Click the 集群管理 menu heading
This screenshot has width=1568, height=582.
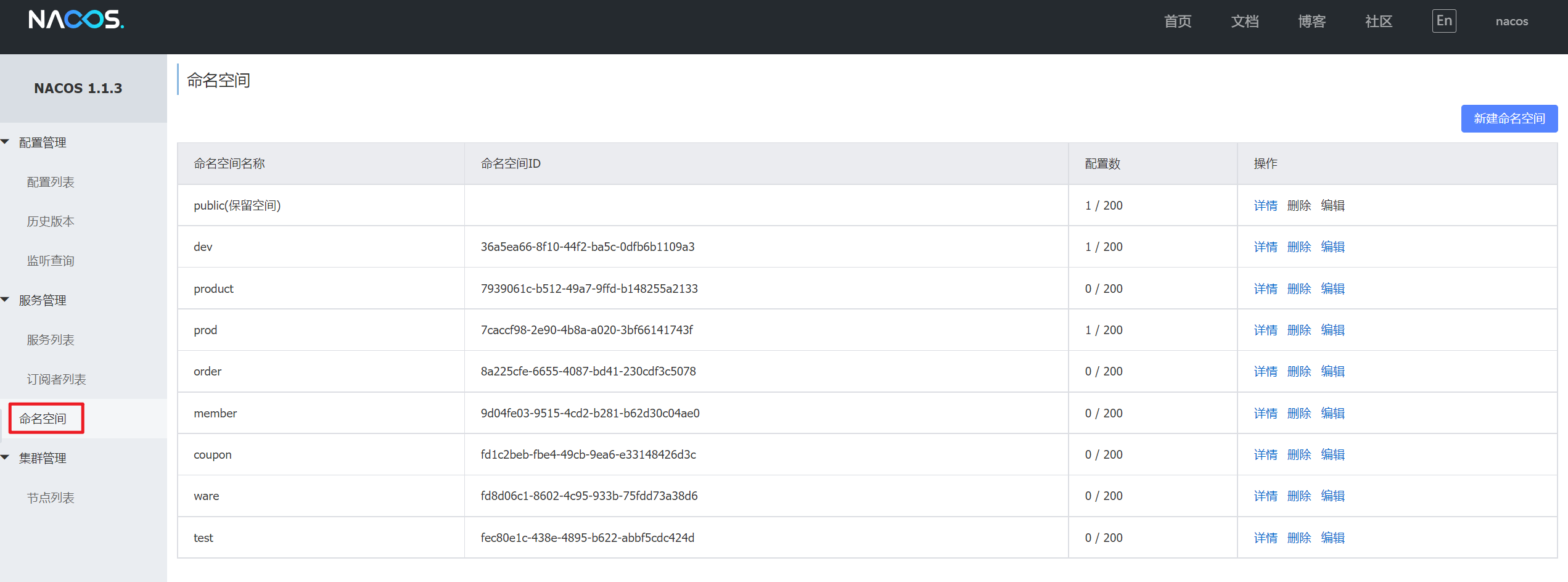(x=43, y=458)
